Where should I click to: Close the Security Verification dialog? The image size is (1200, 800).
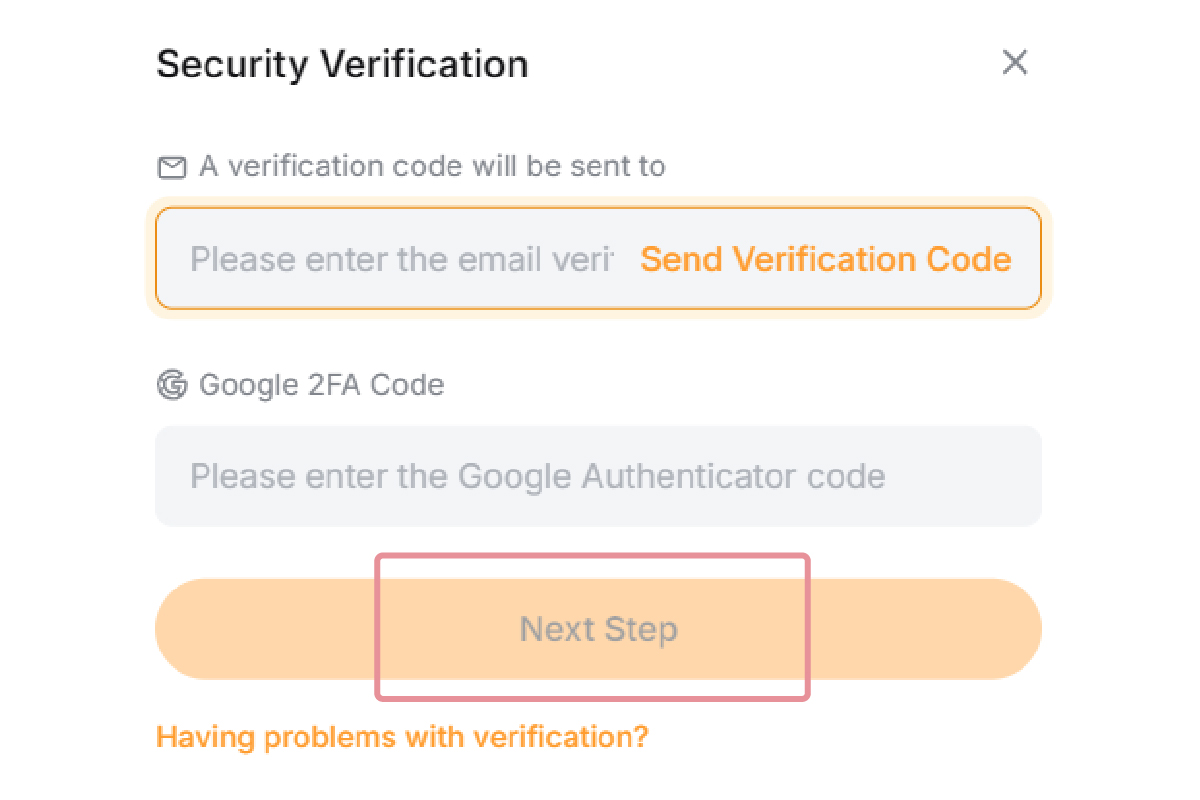click(1015, 63)
